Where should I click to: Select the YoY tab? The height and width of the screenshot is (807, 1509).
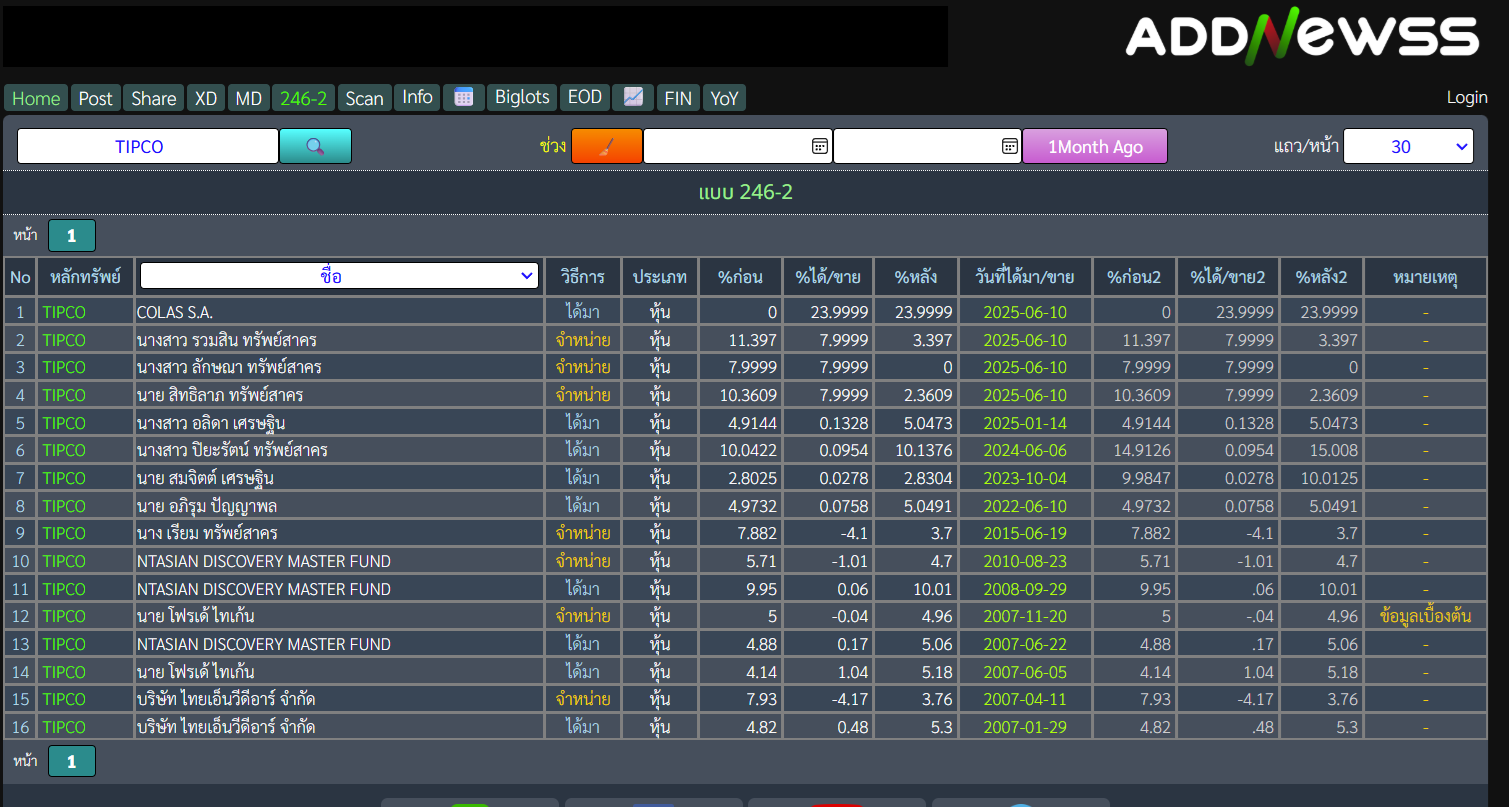coord(725,98)
